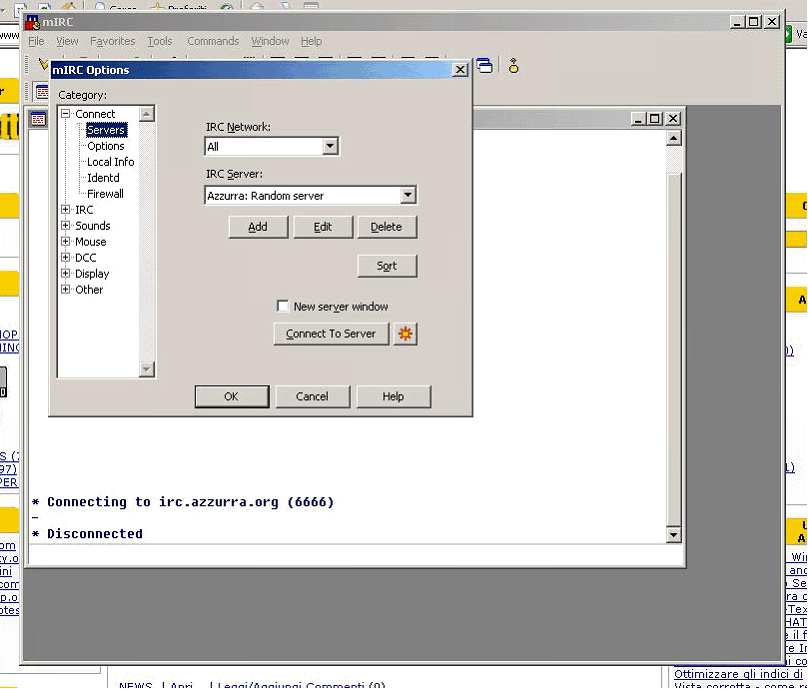Click the category tree scroll up arrow

(x=147, y=113)
